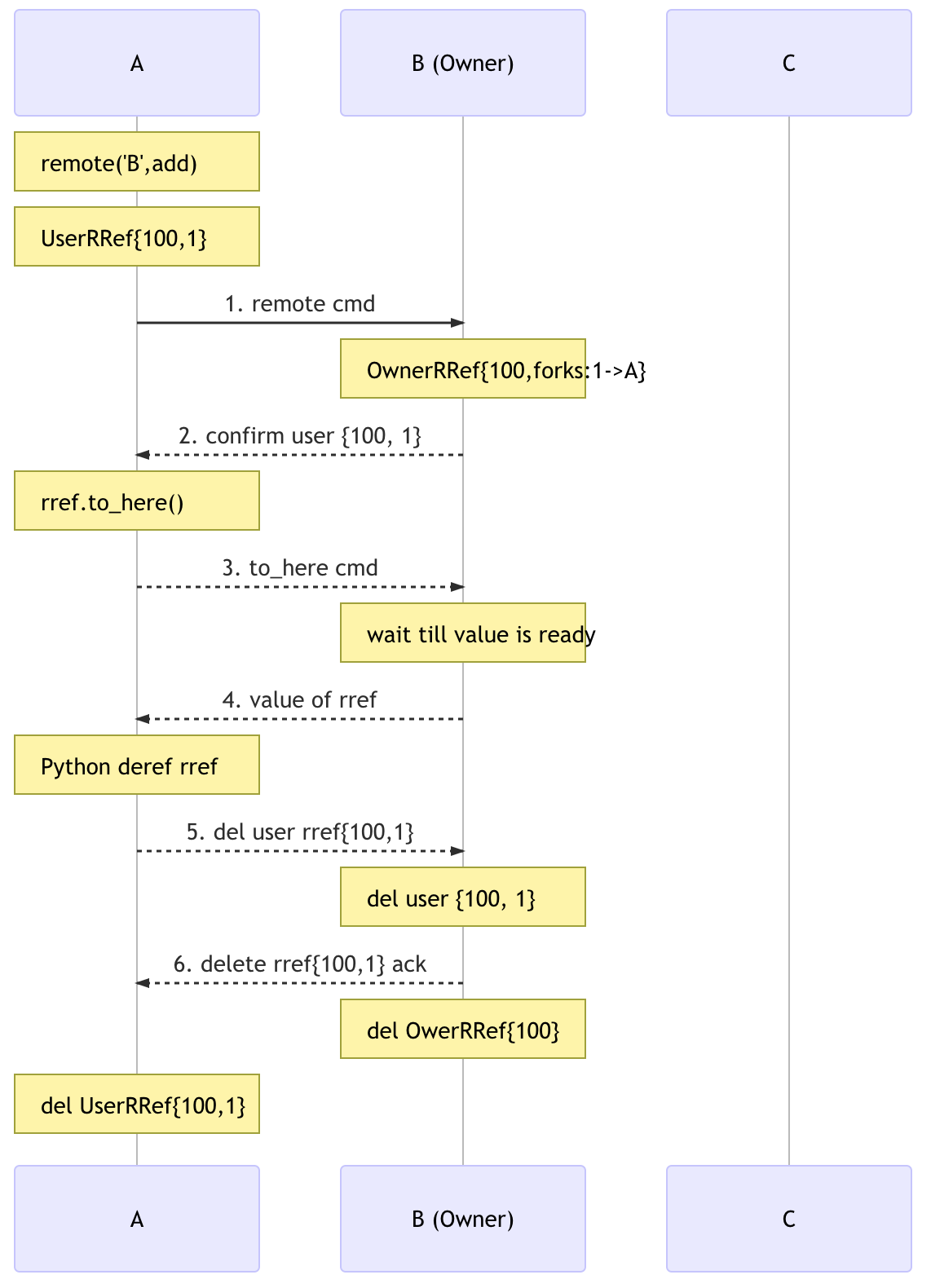The image size is (931, 1288).
Task: Click the 'del UserRRef{100,1}' note
Action: 137,1105
